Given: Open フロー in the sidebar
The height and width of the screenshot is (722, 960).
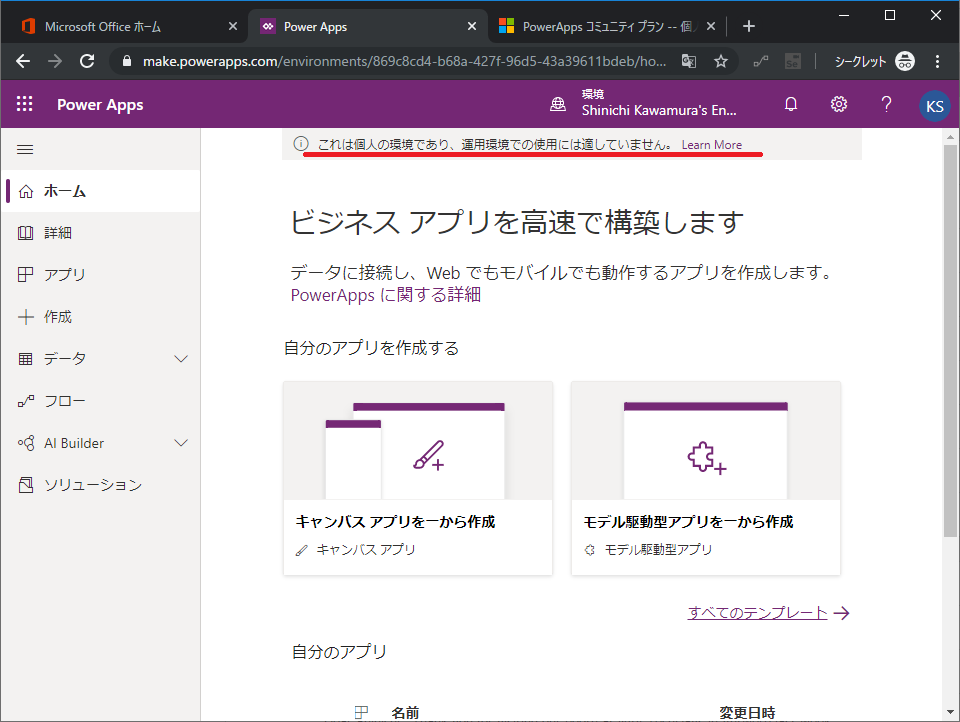Looking at the screenshot, I should pyautogui.click(x=101, y=401).
